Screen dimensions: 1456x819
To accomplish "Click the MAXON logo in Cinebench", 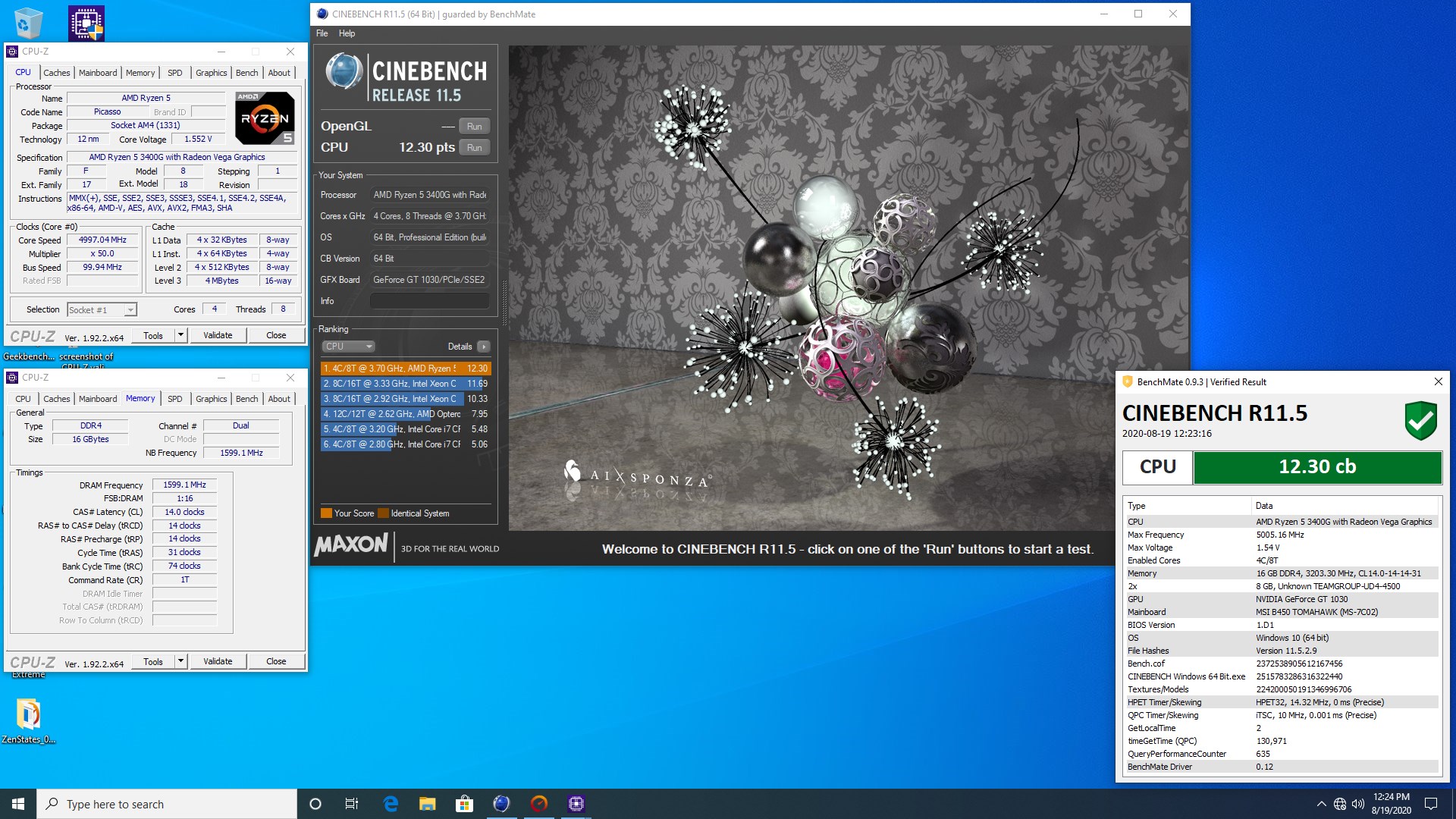I will [x=351, y=544].
